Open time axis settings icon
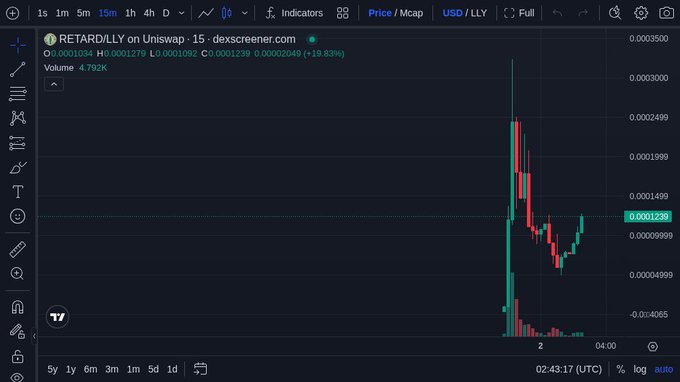The image size is (680, 382). coord(653,346)
